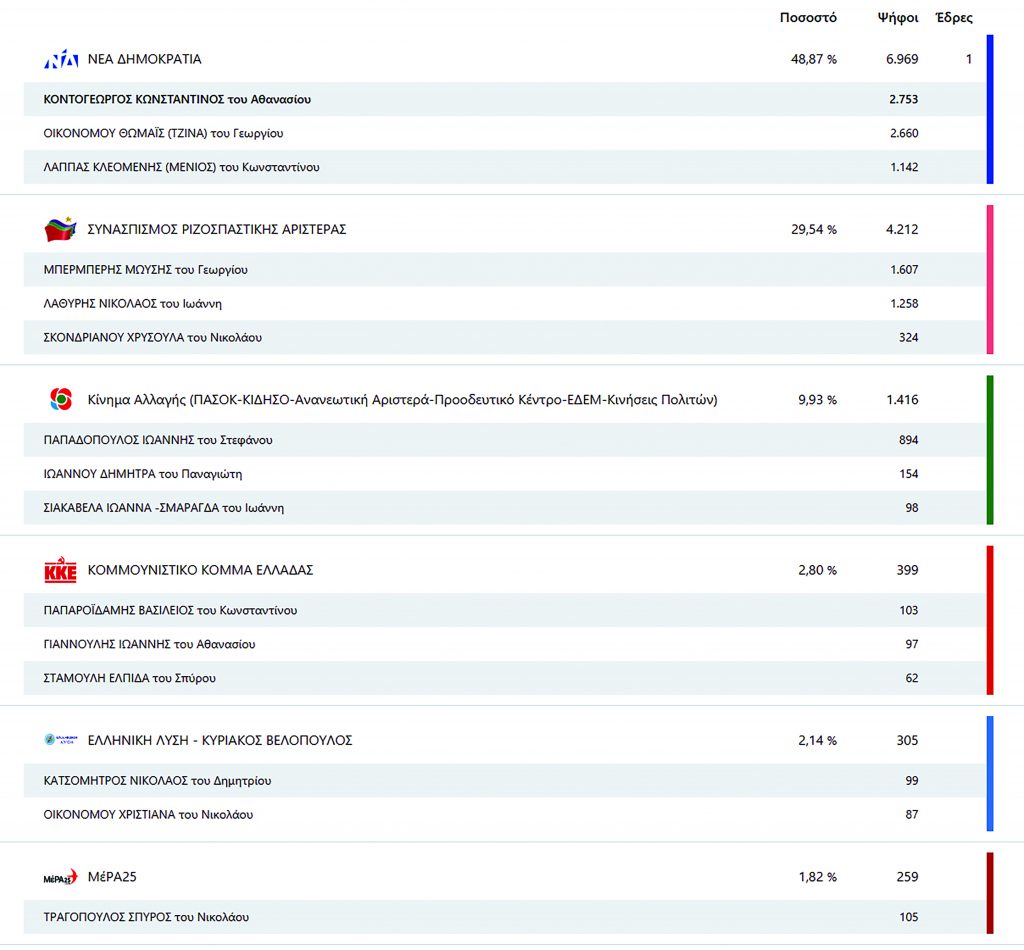Click the red KKE party logo
Image resolution: width=1024 pixels, height=950 pixels.
point(60,571)
